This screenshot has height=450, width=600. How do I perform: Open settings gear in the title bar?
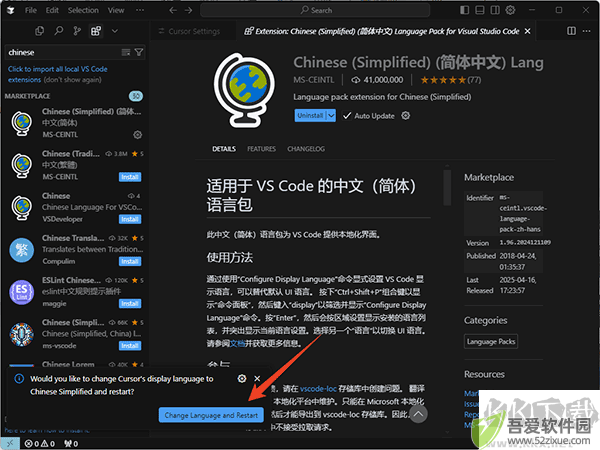coord(510,10)
